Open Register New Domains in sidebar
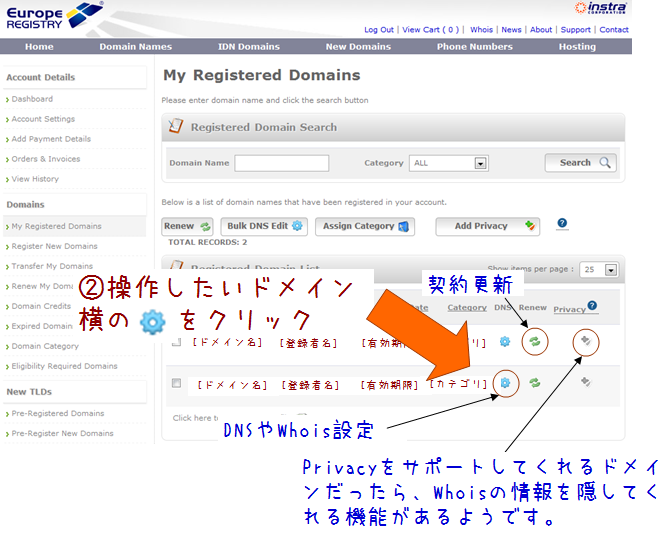Image resolution: width=666 pixels, height=533 pixels. tap(54, 246)
